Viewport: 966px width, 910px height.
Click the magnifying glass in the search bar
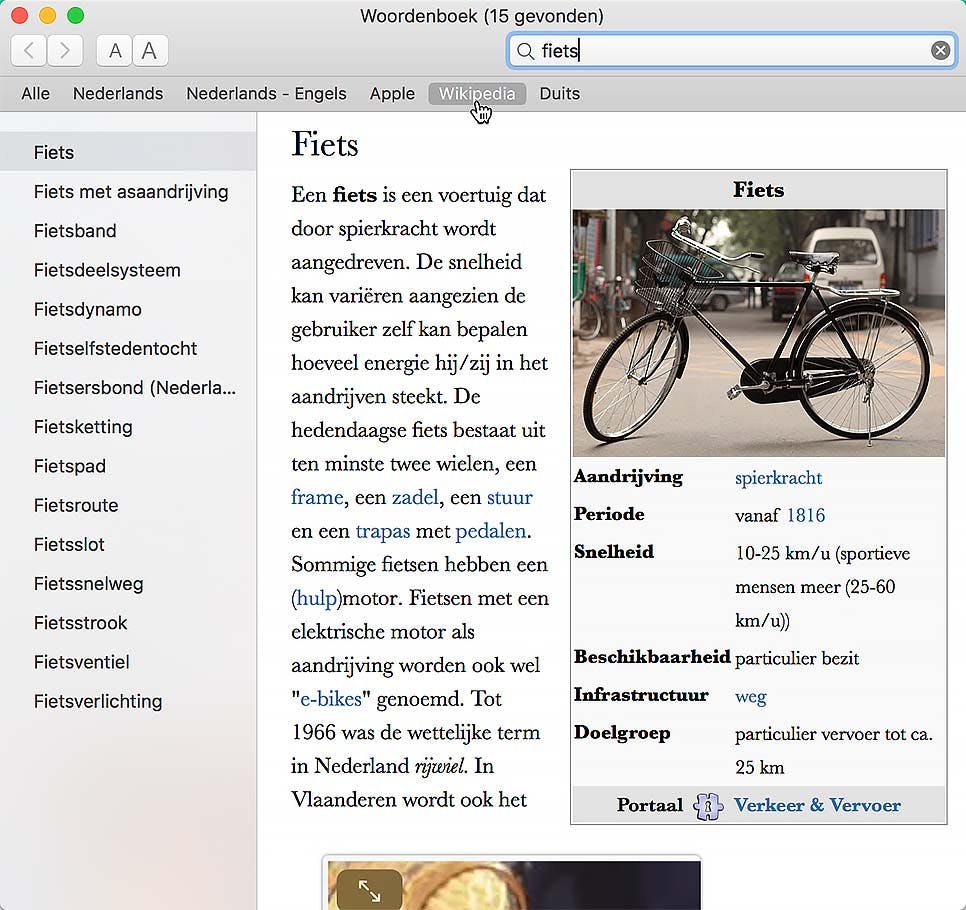pyautogui.click(x=525, y=50)
